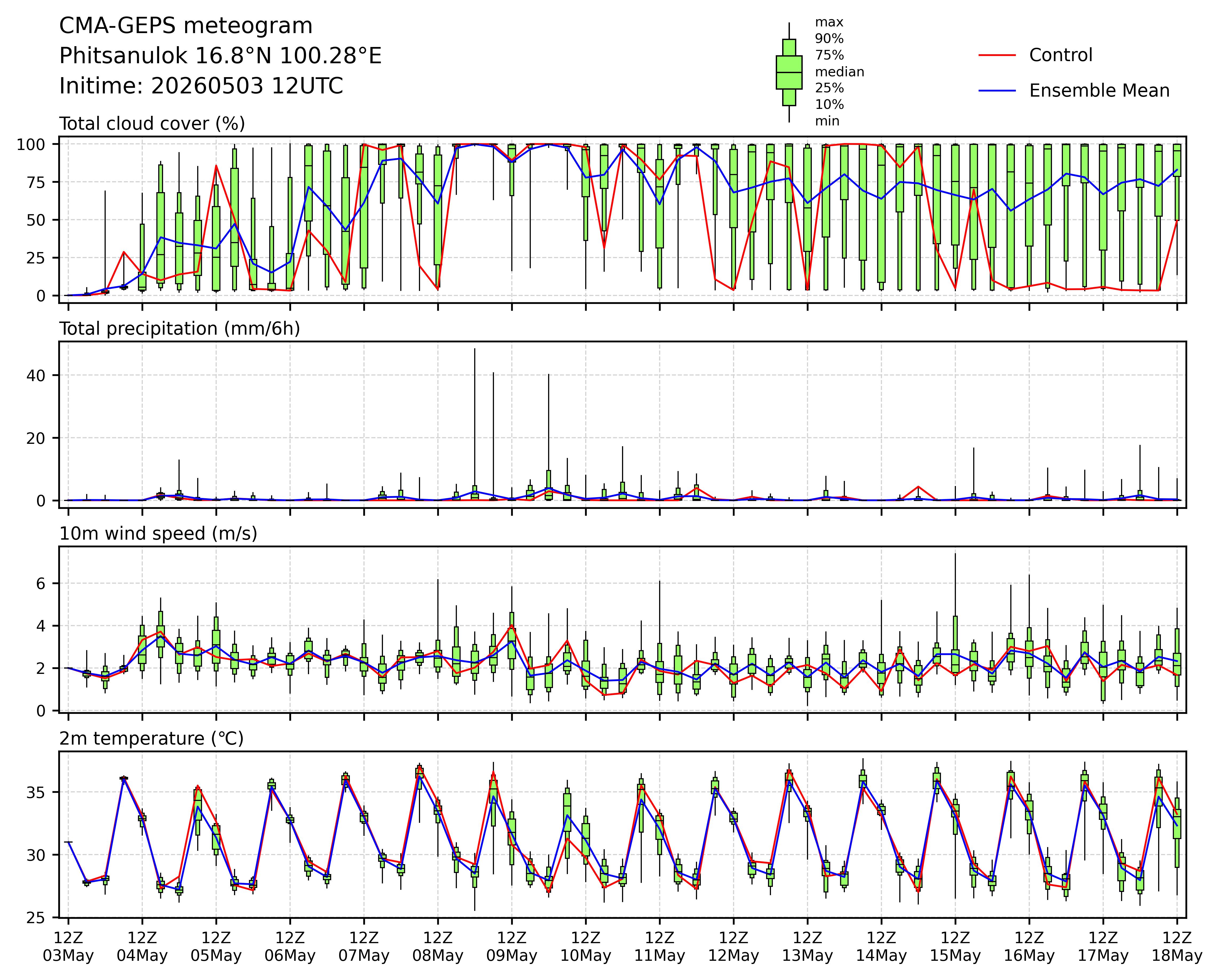Viewport: 1219px width, 980px height.
Task: Click the 12Z 18May time axis label
Action: [x=1177, y=947]
